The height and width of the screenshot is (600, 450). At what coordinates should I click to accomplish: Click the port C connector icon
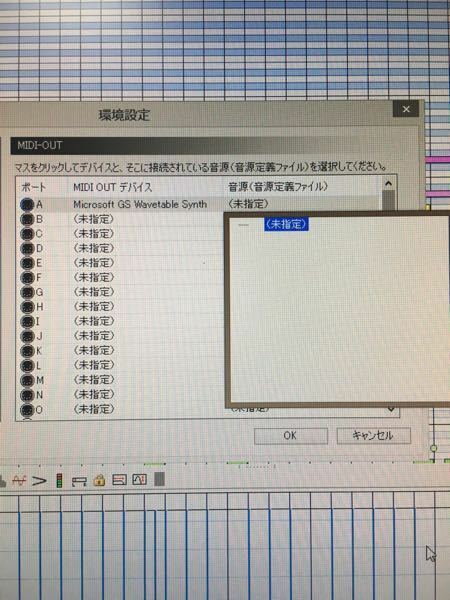coord(27,234)
